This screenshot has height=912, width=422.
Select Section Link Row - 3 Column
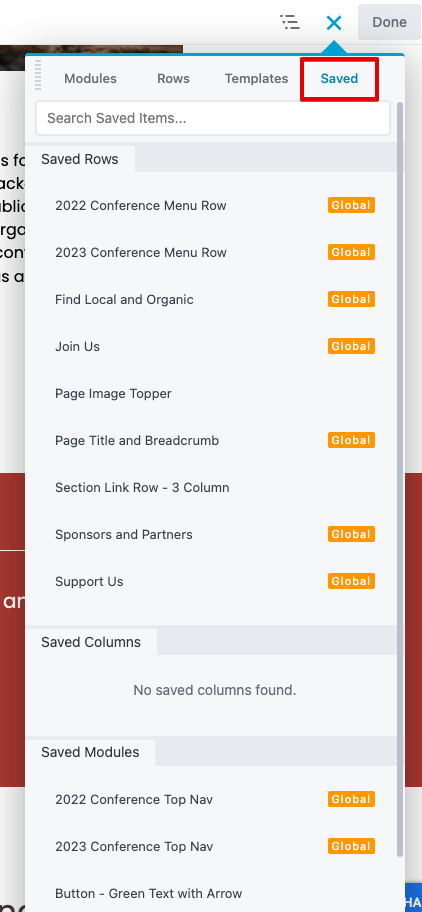coord(215,487)
